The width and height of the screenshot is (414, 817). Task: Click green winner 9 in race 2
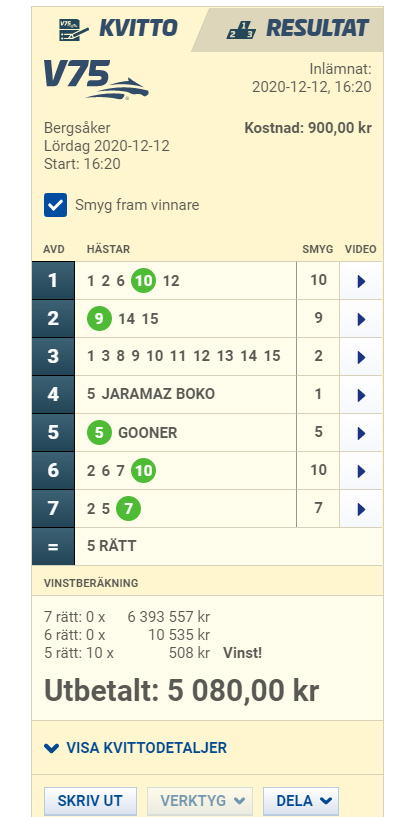tap(99, 319)
